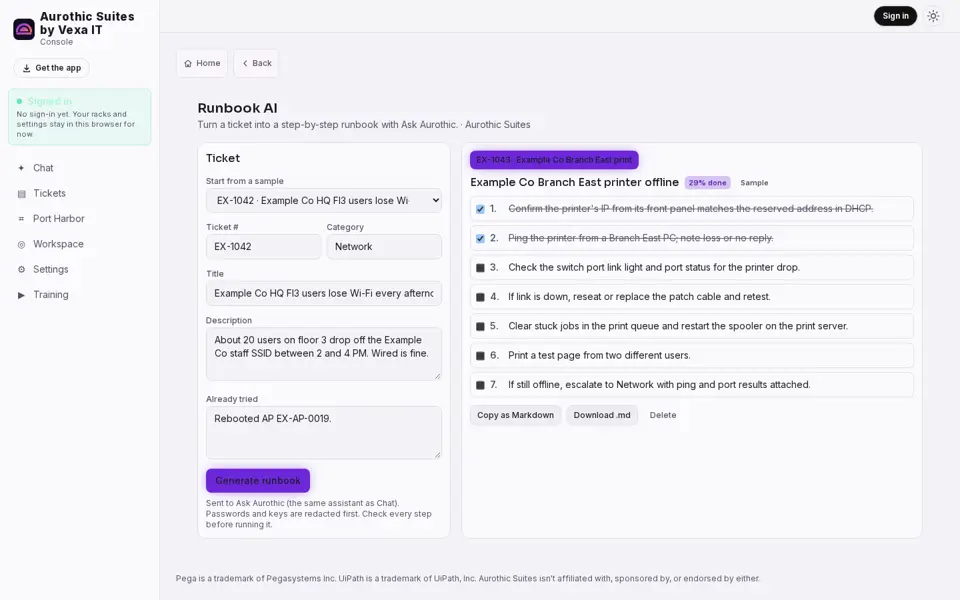Uncheck step 1 Confirm the printer's IP
This screenshot has width=960, height=600.
480,209
